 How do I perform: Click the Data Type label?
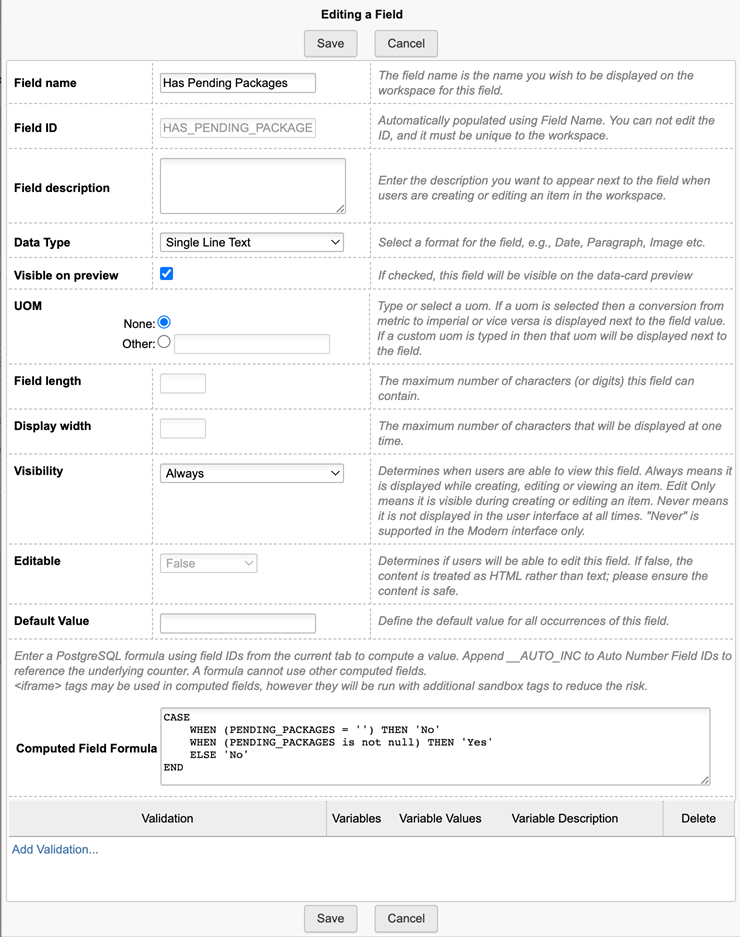point(42,243)
